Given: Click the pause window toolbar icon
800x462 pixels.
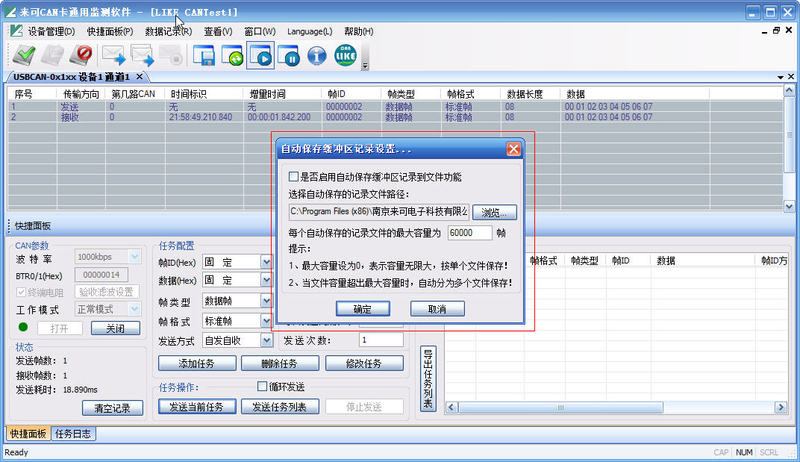Looking at the screenshot, I should coord(289,56).
